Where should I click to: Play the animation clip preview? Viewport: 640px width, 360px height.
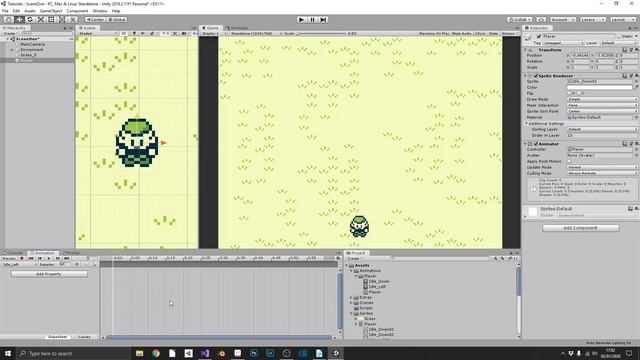pos(49,258)
